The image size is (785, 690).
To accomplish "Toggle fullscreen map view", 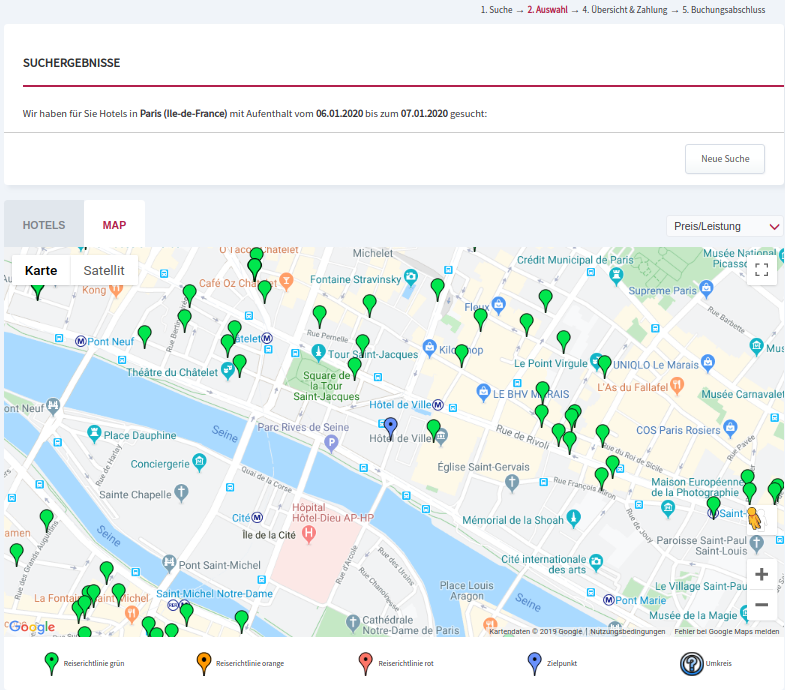I will coord(761,270).
